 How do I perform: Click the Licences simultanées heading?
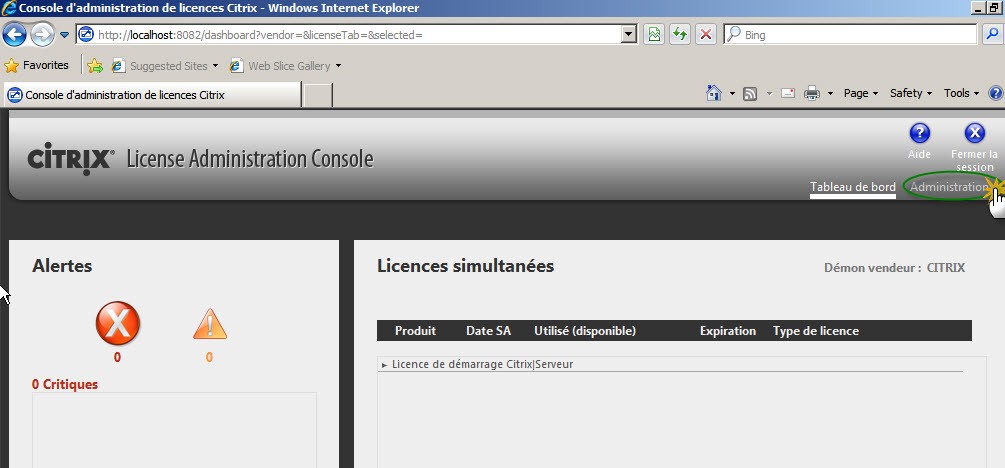[466, 266]
